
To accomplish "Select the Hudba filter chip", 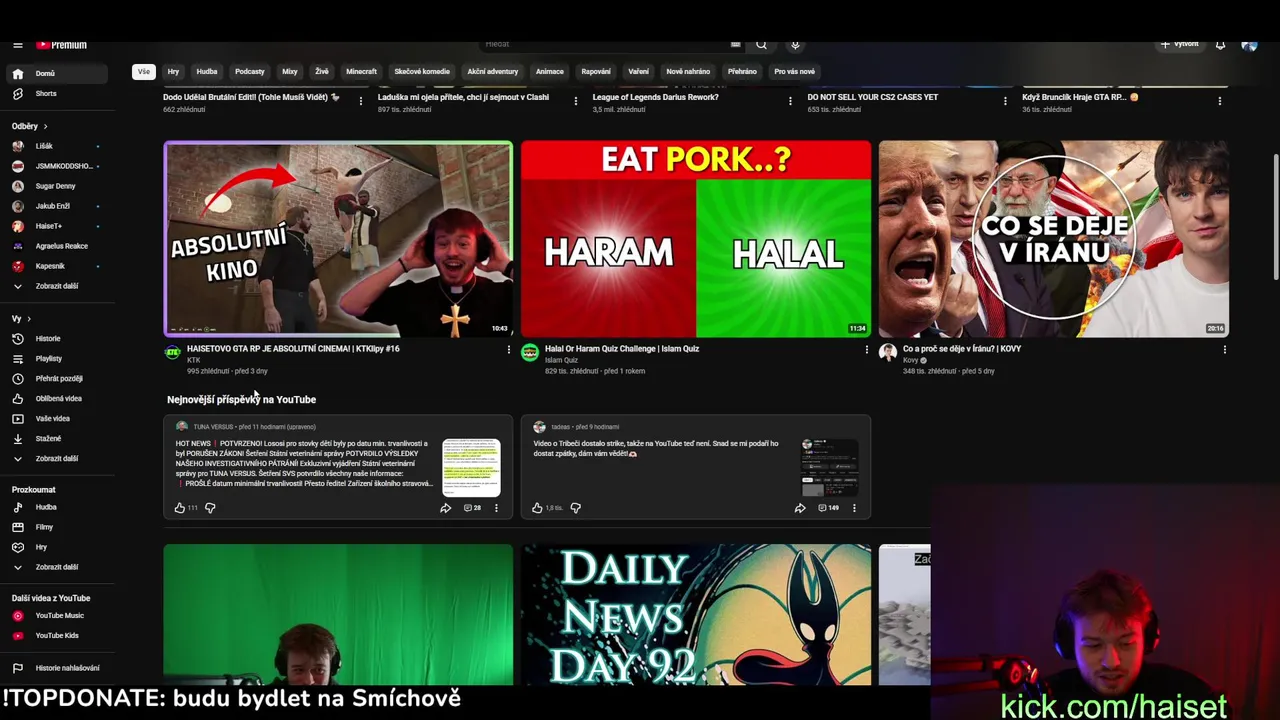I will [207, 72].
